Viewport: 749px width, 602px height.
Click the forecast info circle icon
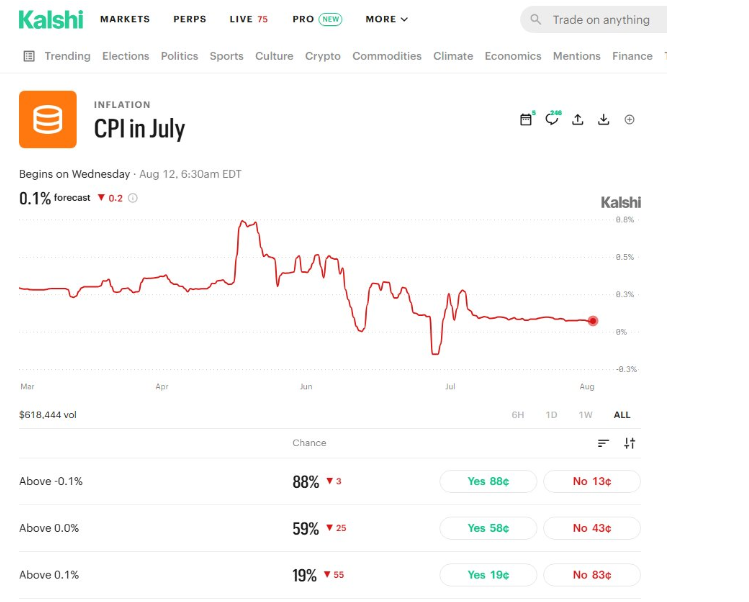point(133,198)
